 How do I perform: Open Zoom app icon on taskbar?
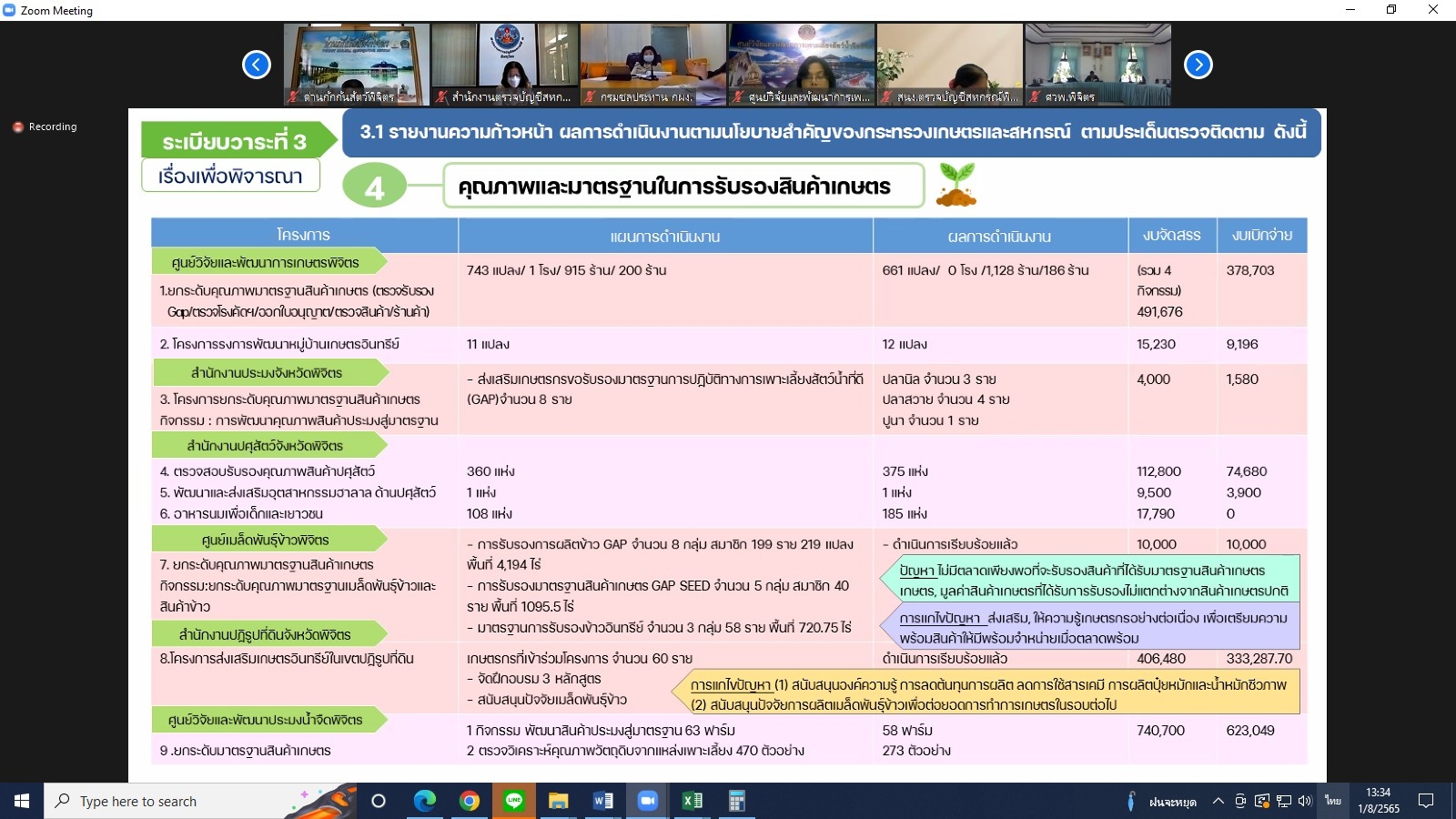[x=647, y=801]
